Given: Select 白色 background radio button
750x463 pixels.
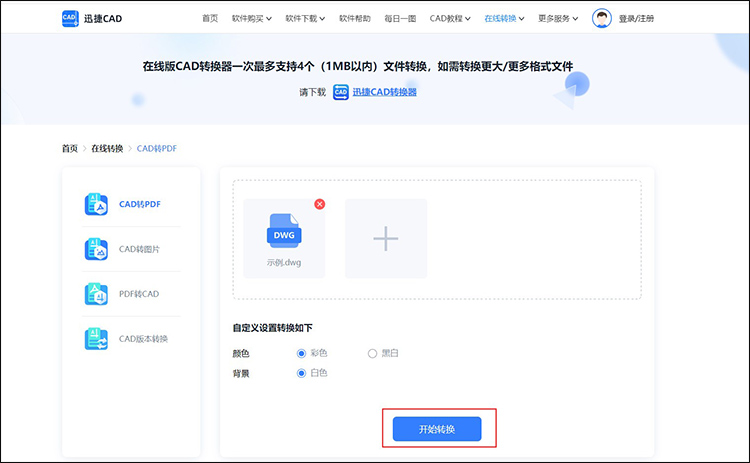Looking at the screenshot, I should (301, 373).
